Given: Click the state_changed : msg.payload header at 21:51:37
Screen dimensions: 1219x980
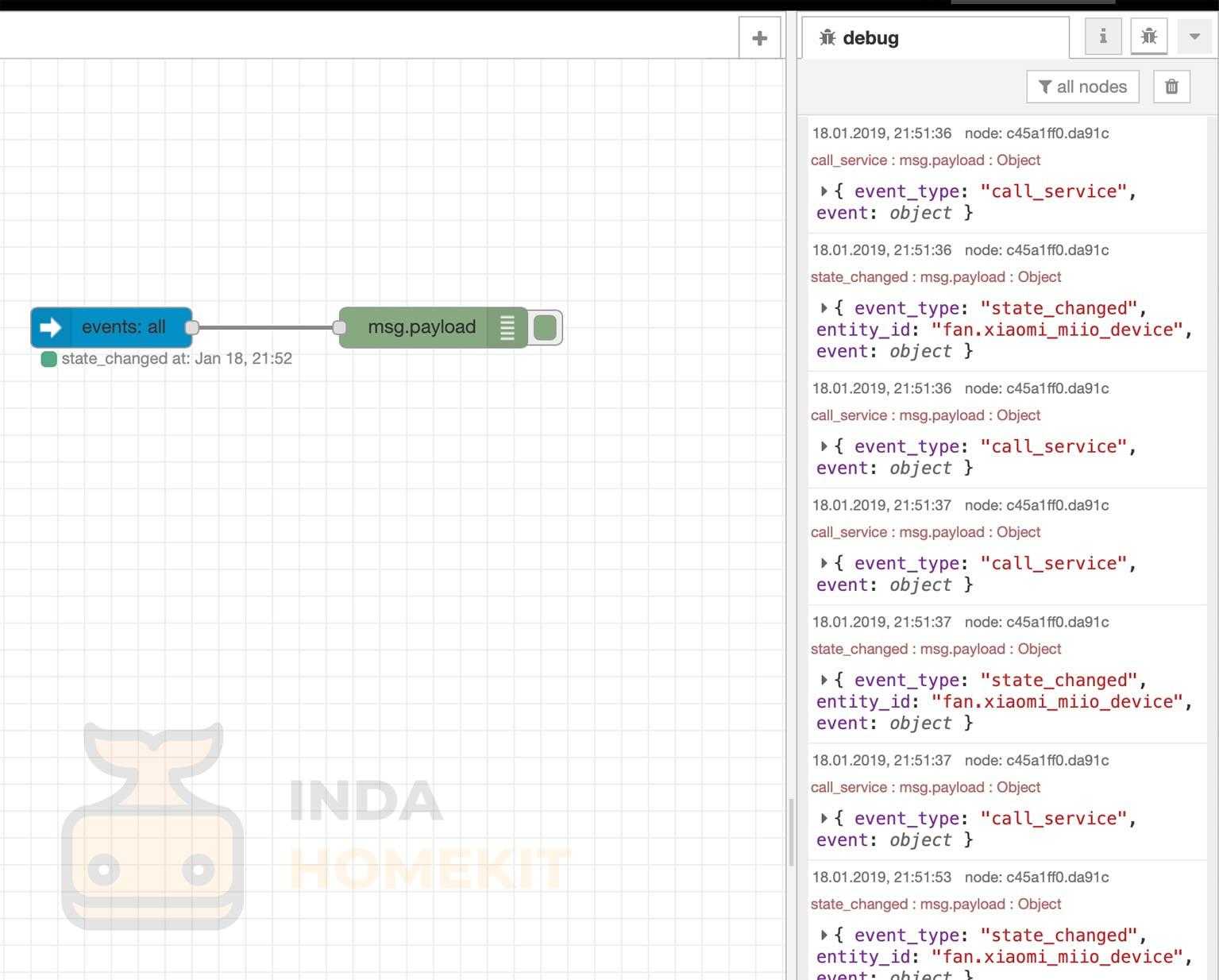Looking at the screenshot, I should coord(935,649).
